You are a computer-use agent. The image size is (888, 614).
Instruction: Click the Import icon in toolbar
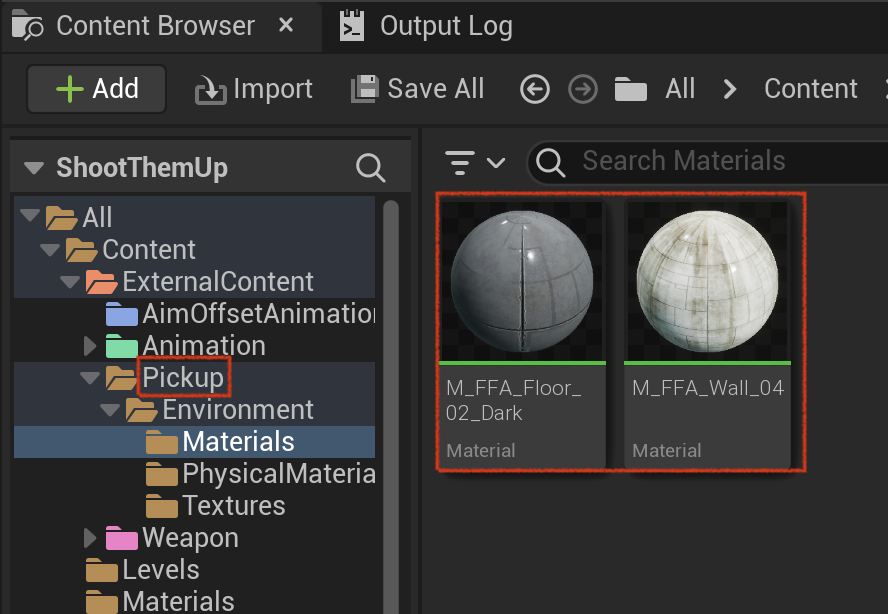211,91
